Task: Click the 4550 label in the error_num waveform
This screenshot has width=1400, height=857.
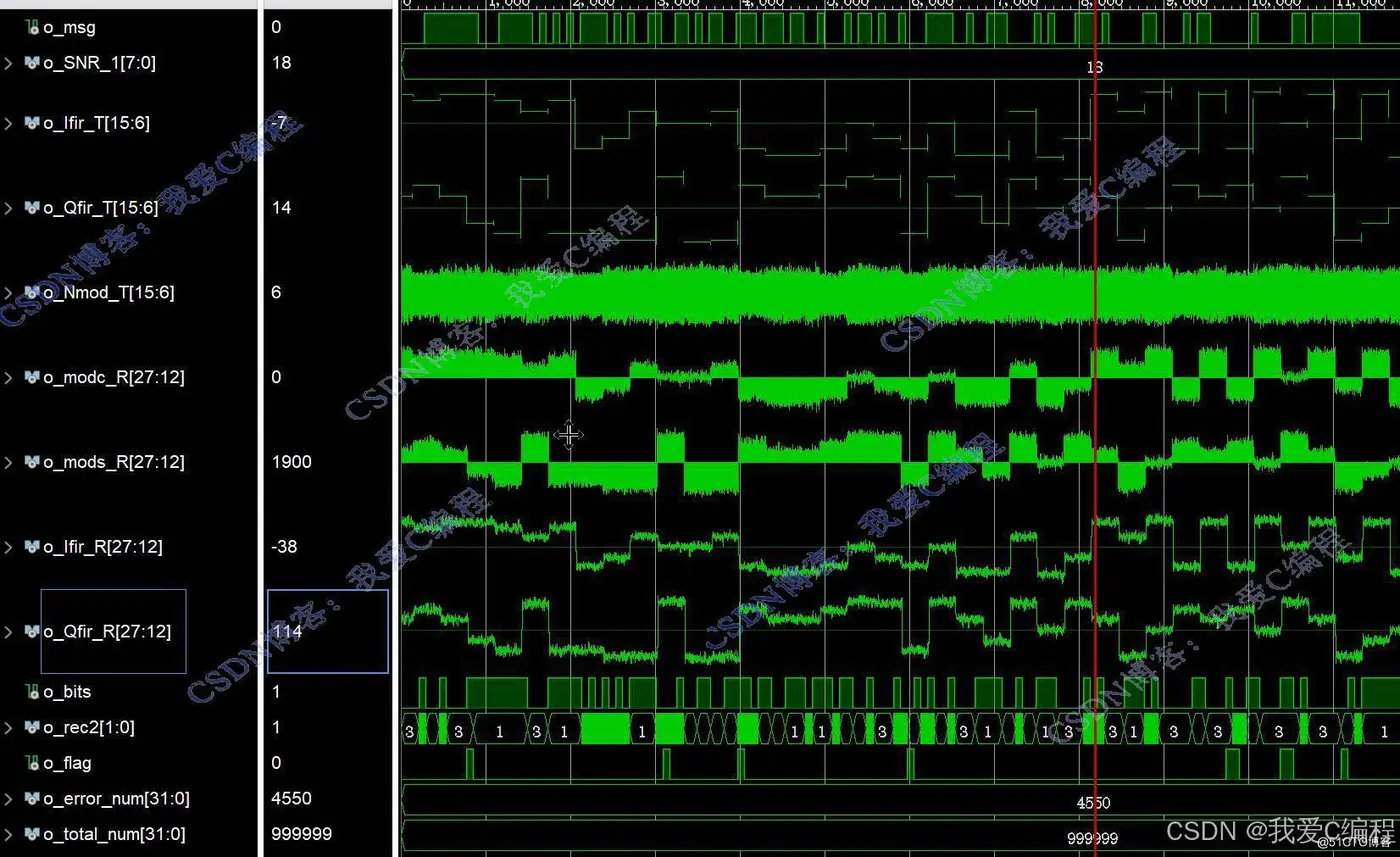Action: [x=1093, y=803]
